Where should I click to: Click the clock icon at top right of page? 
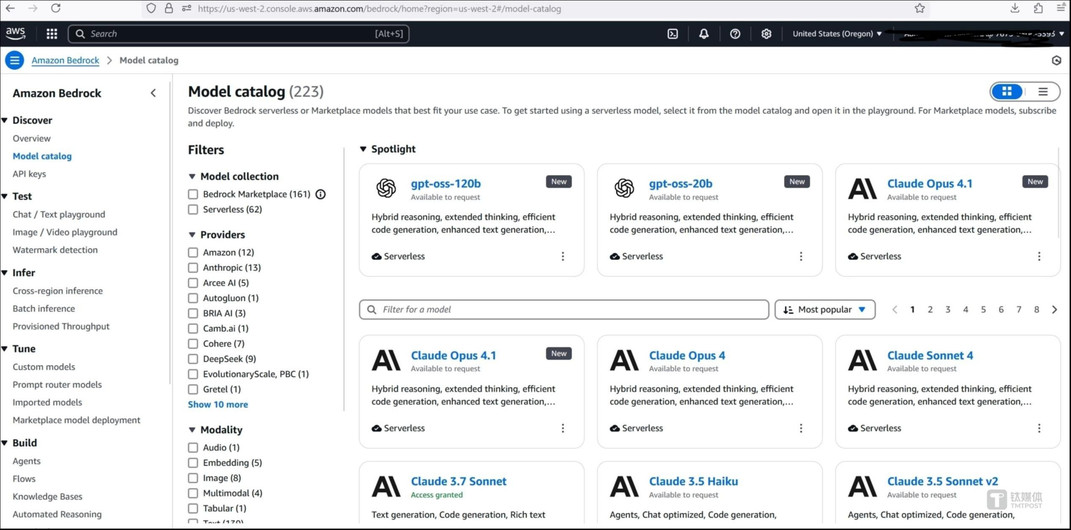(x=1056, y=60)
